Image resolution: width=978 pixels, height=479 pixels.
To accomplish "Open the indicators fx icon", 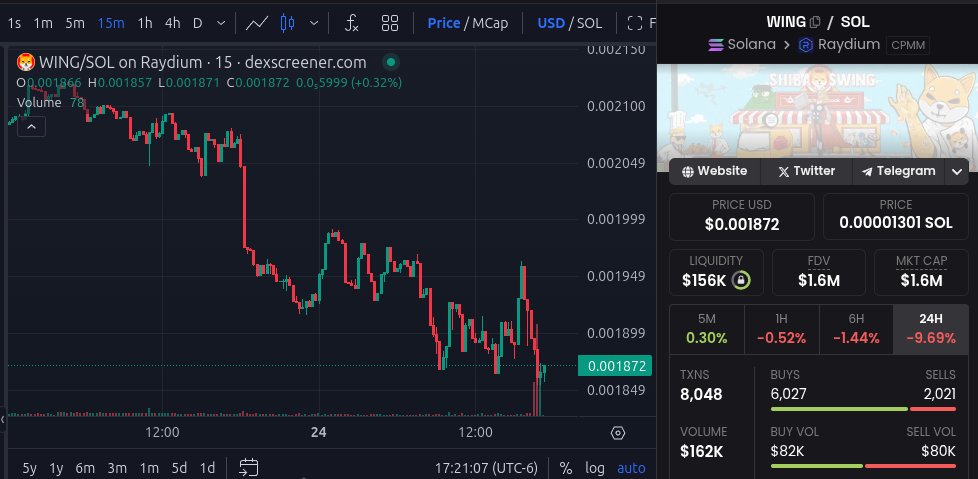I will tap(352, 24).
